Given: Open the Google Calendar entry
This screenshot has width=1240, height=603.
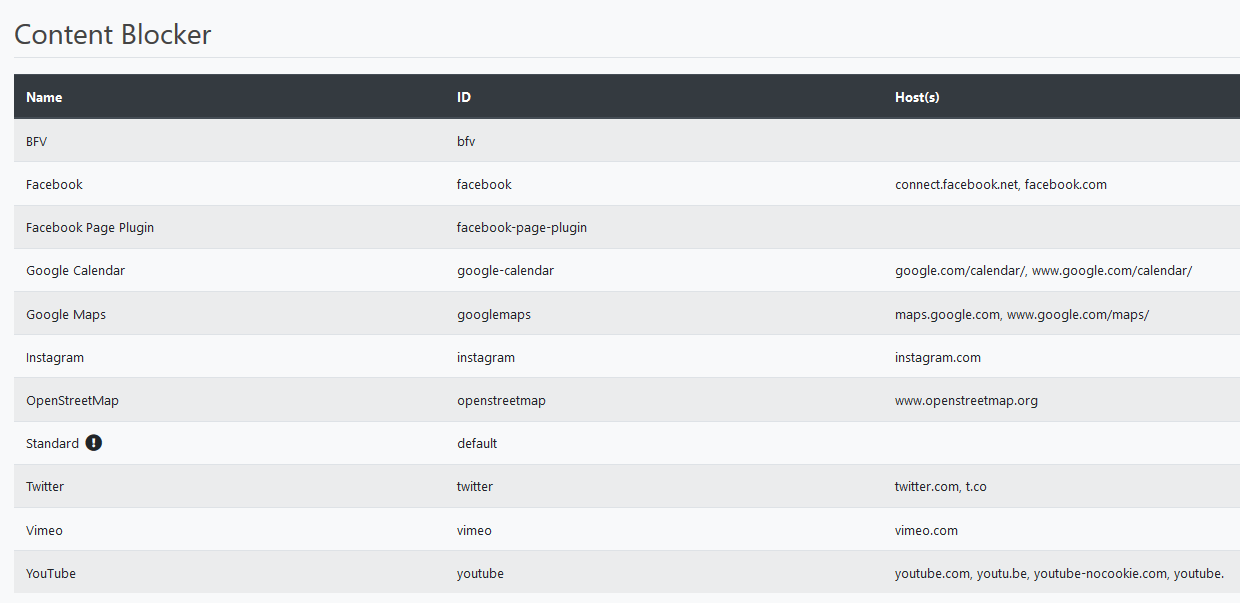Looking at the screenshot, I should coord(75,270).
